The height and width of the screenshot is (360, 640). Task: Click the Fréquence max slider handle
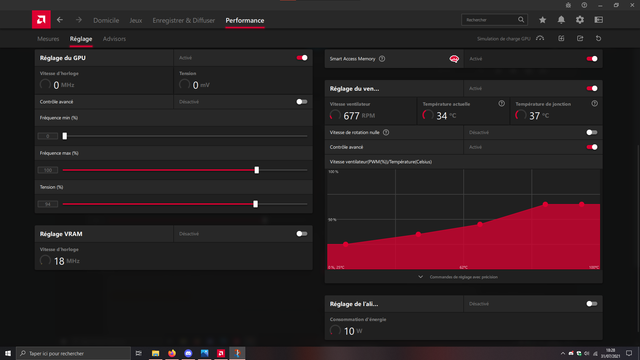pyautogui.click(x=257, y=170)
